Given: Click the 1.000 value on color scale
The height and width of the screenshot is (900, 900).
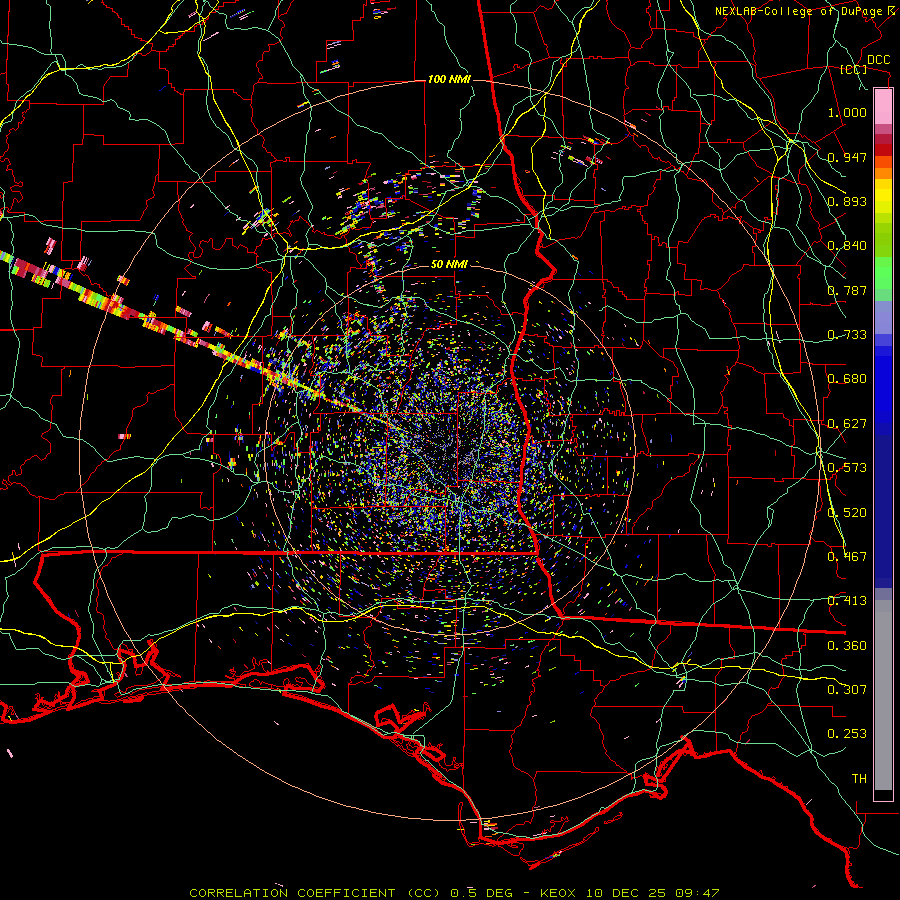Looking at the screenshot, I should [847, 112].
